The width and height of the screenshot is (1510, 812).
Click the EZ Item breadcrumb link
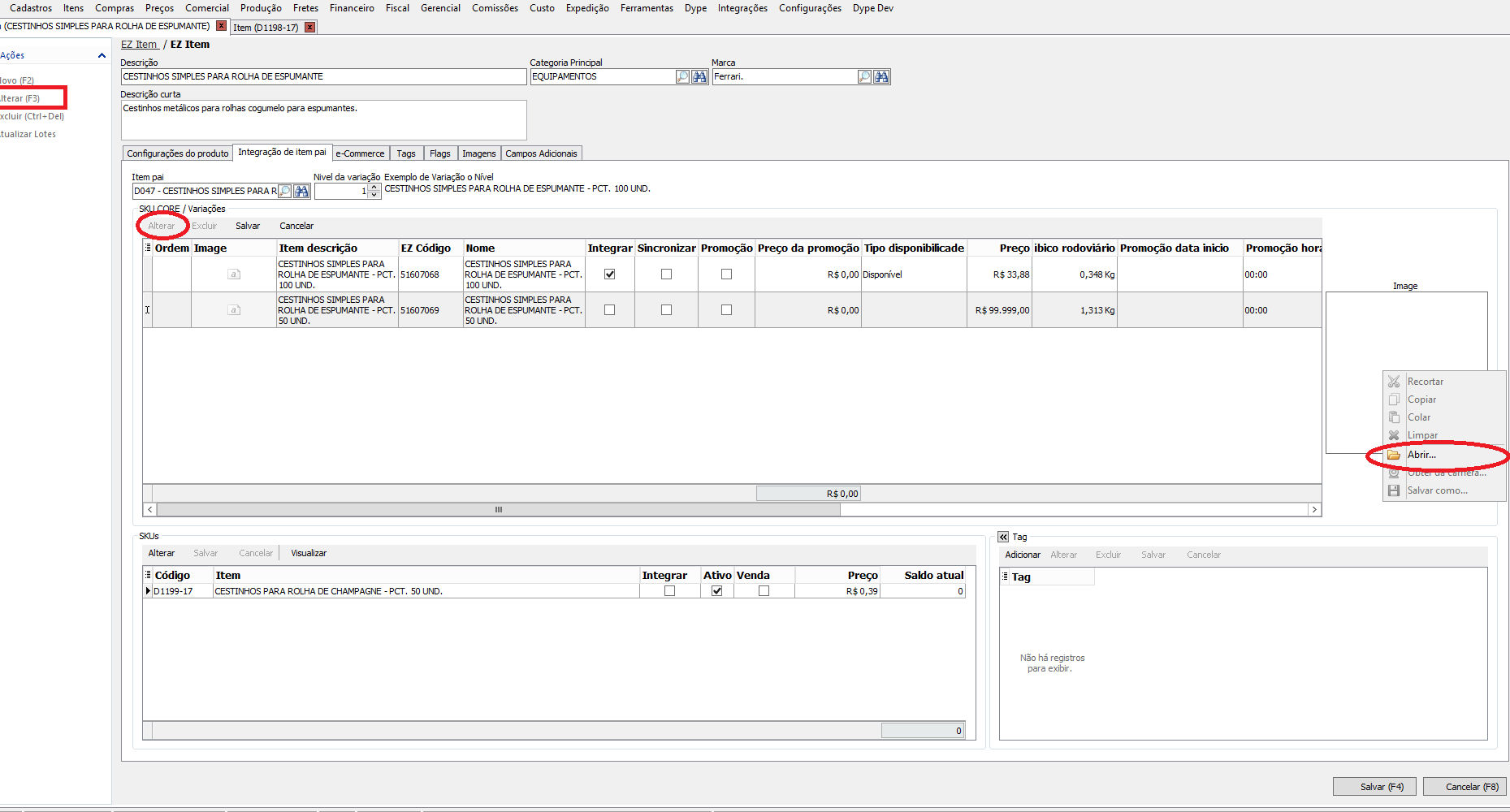click(139, 45)
